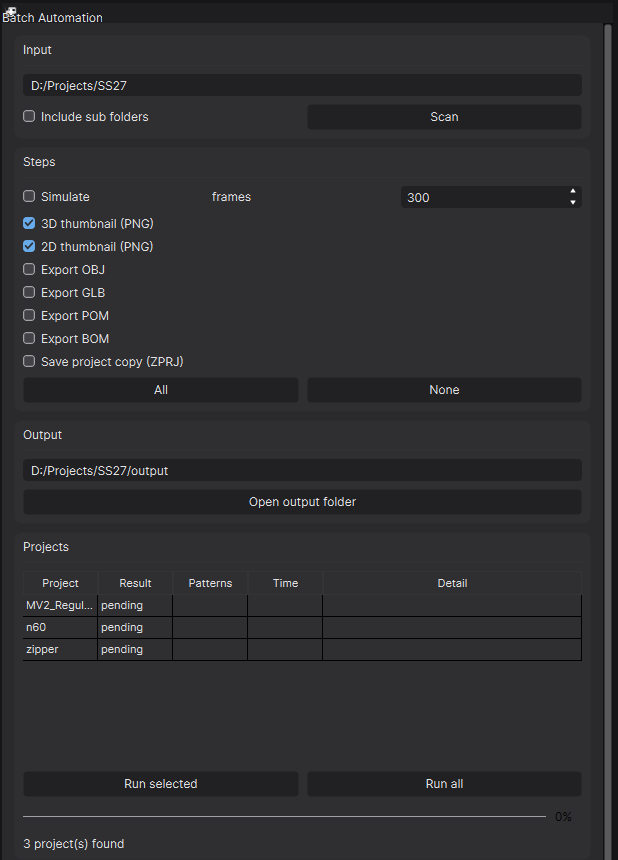Screen dimensions: 618x860
Task: Decrease frames value with down arrow
Action: 572,202
